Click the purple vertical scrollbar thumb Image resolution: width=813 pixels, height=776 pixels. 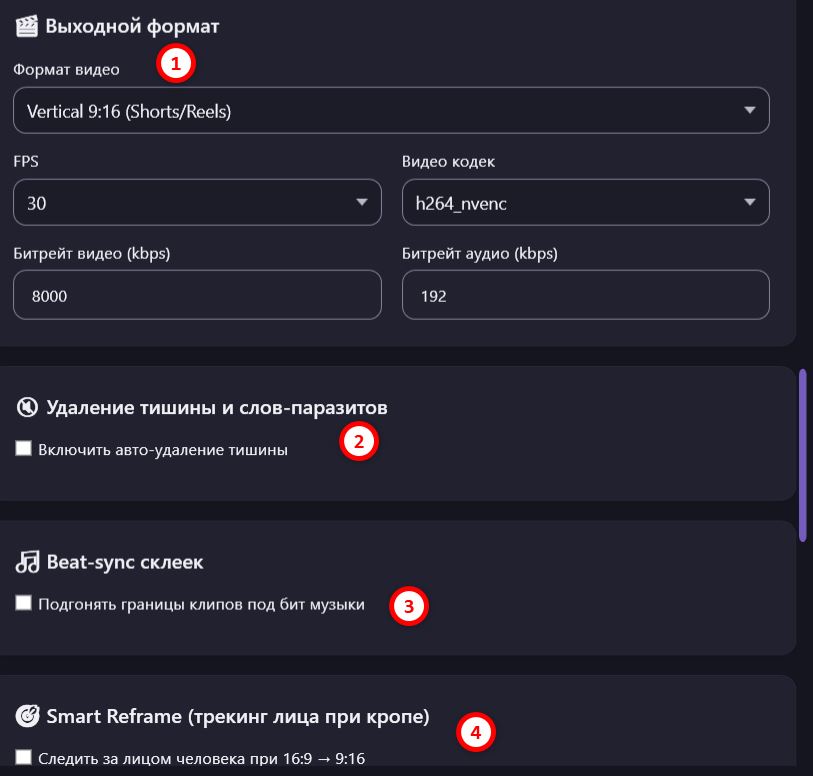click(x=803, y=455)
